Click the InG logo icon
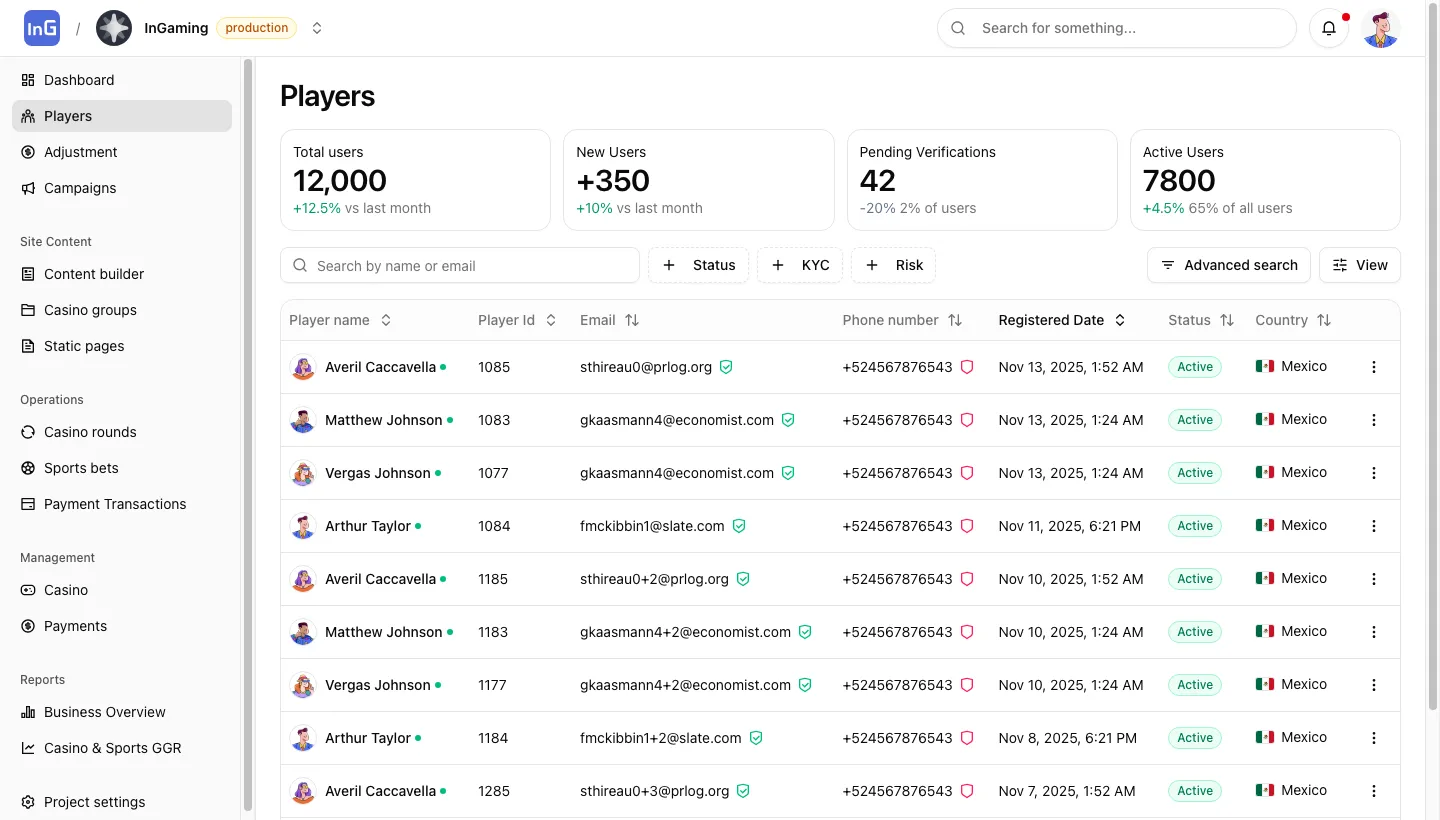The height and width of the screenshot is (820, 1440). click(42, 28)
